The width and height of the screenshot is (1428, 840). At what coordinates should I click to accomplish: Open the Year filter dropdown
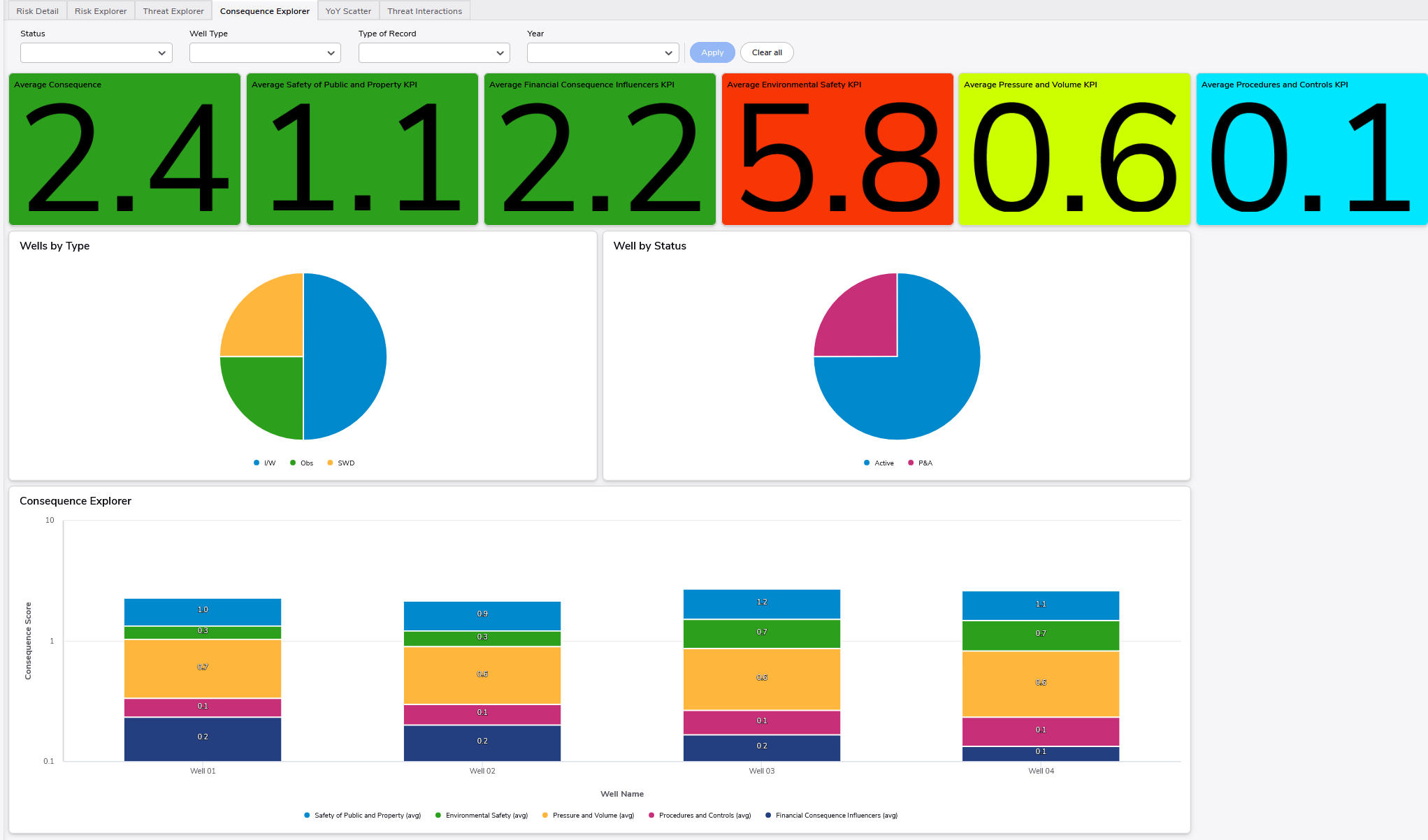[x=603, y=53]
